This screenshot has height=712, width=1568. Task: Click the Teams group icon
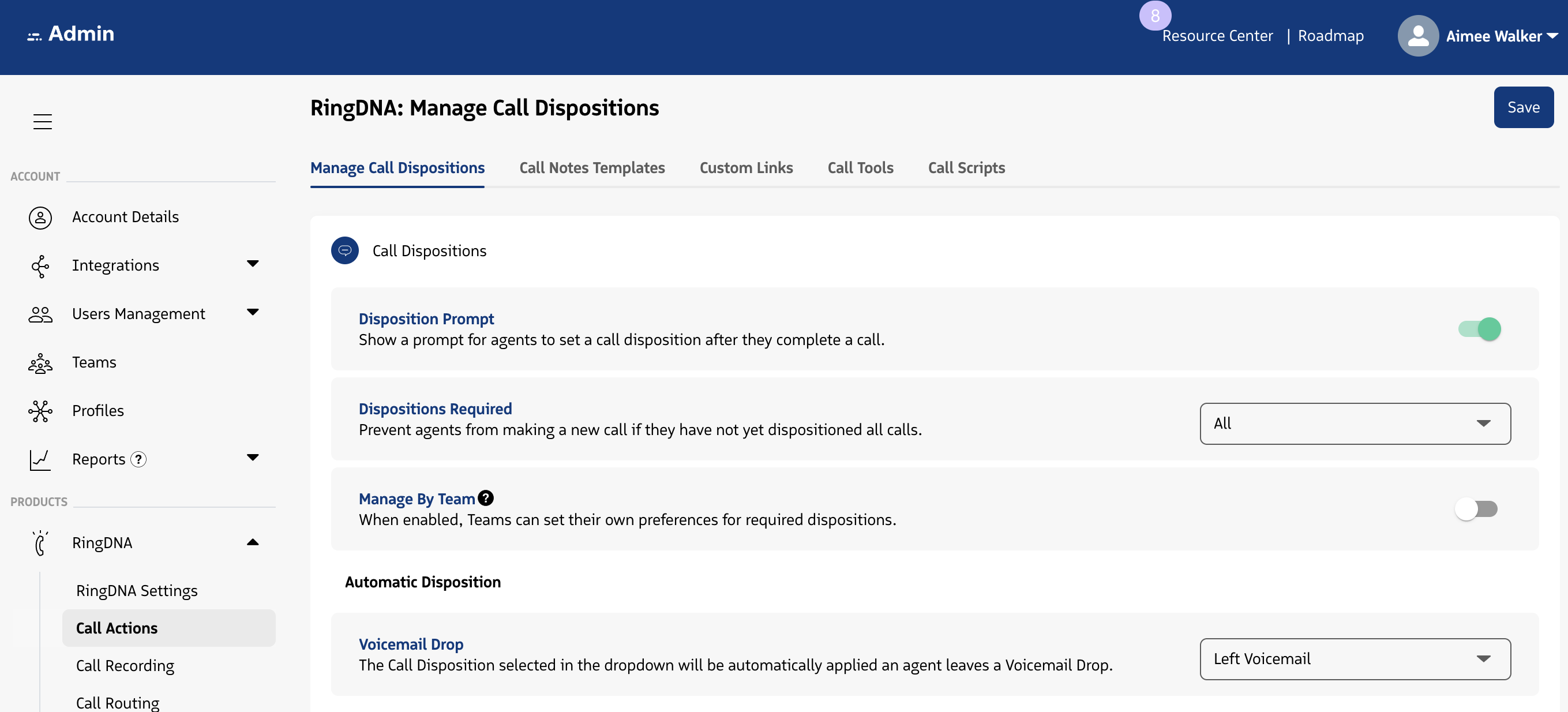pyautogui.click(x=40, y=364)
